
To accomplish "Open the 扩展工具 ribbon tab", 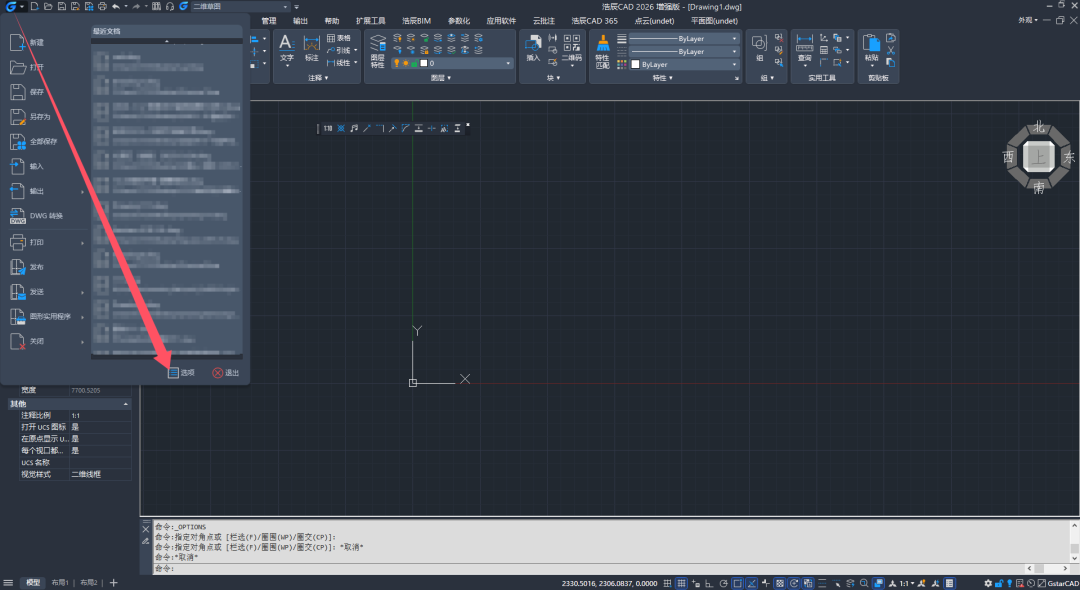I will pyautogui.click(x=371, y=21).
